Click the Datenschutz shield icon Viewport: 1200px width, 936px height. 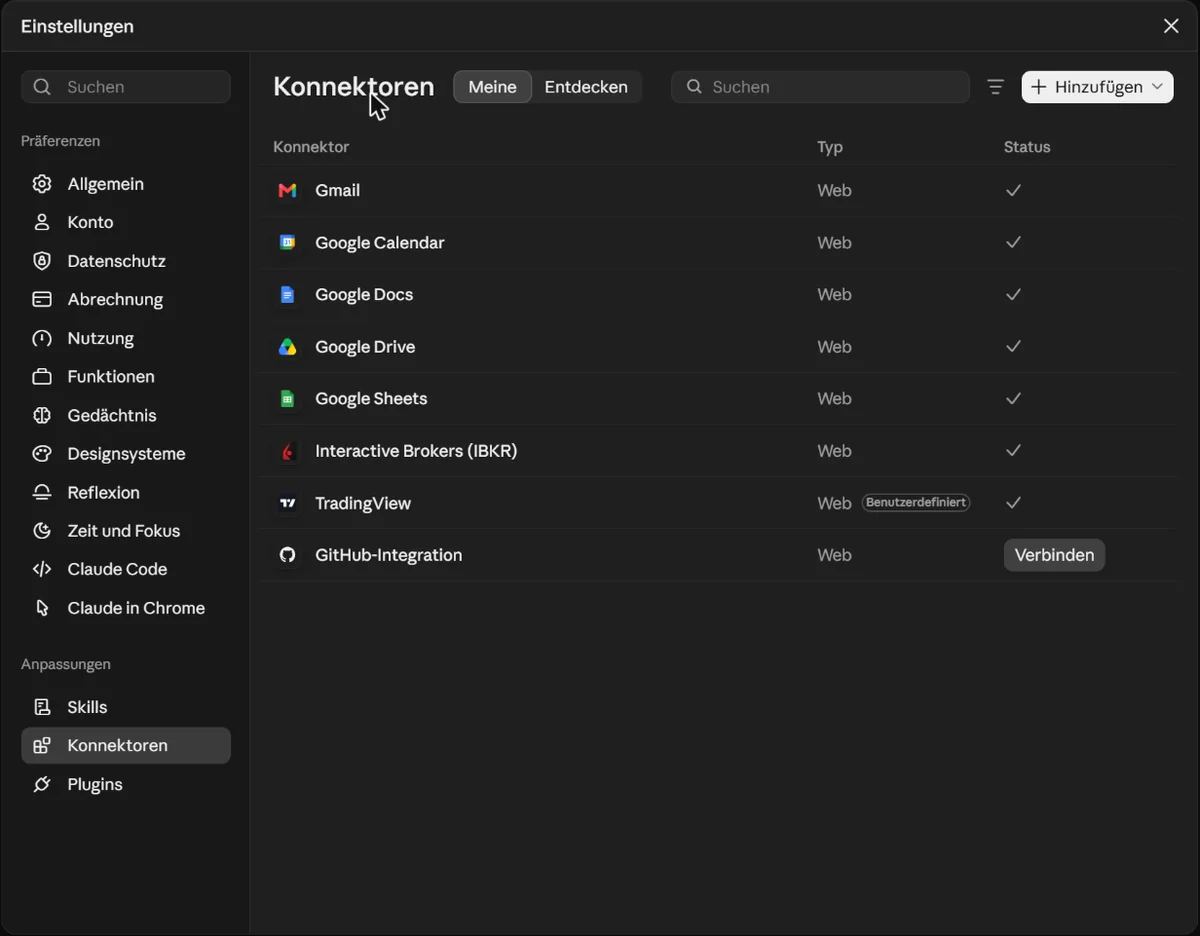point(42,261)
